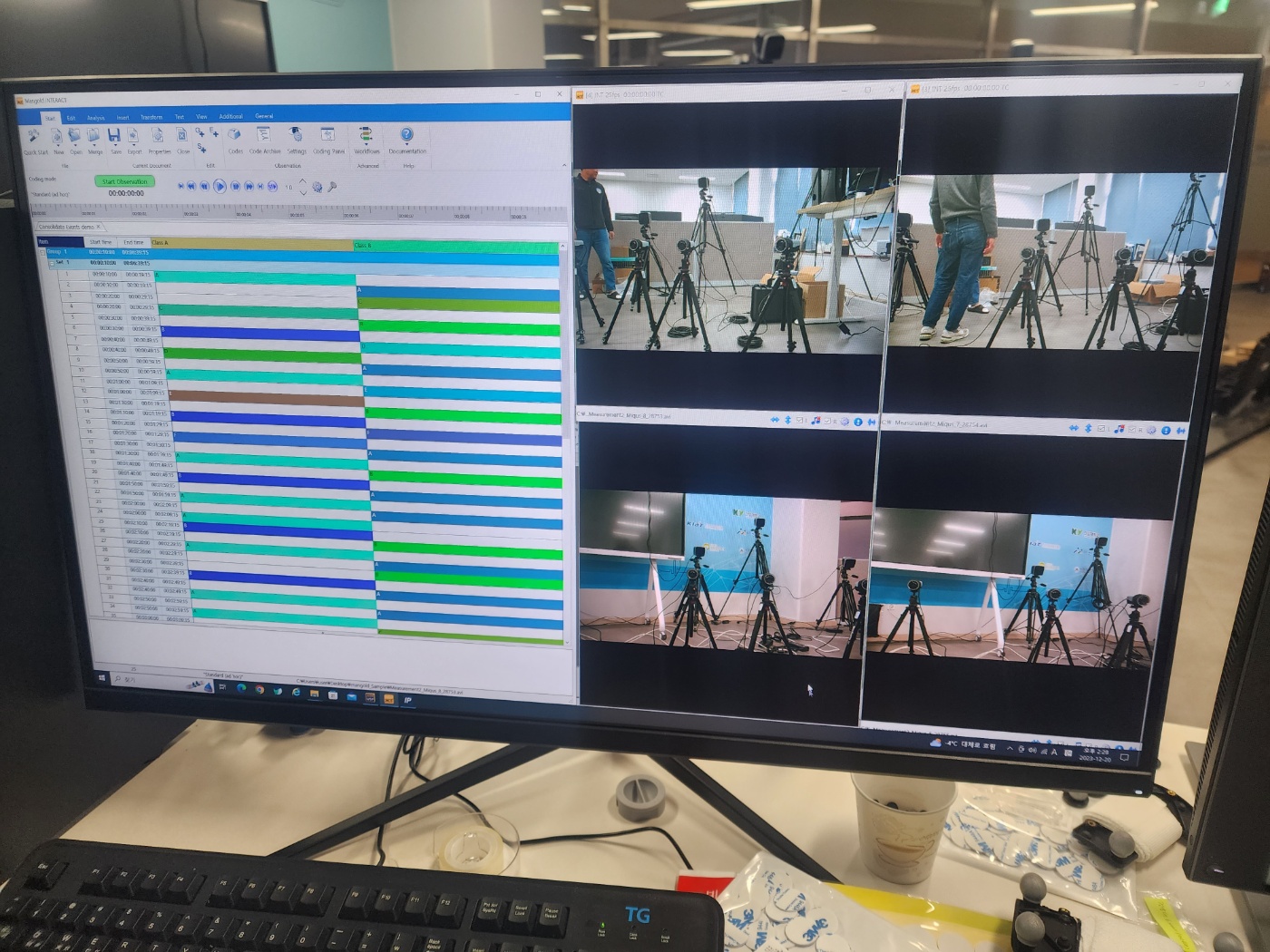Image resolution: width=1270 pixels, height=952 pixels.
Task: Open the Code Archive icon
Action: coord(264,134)
